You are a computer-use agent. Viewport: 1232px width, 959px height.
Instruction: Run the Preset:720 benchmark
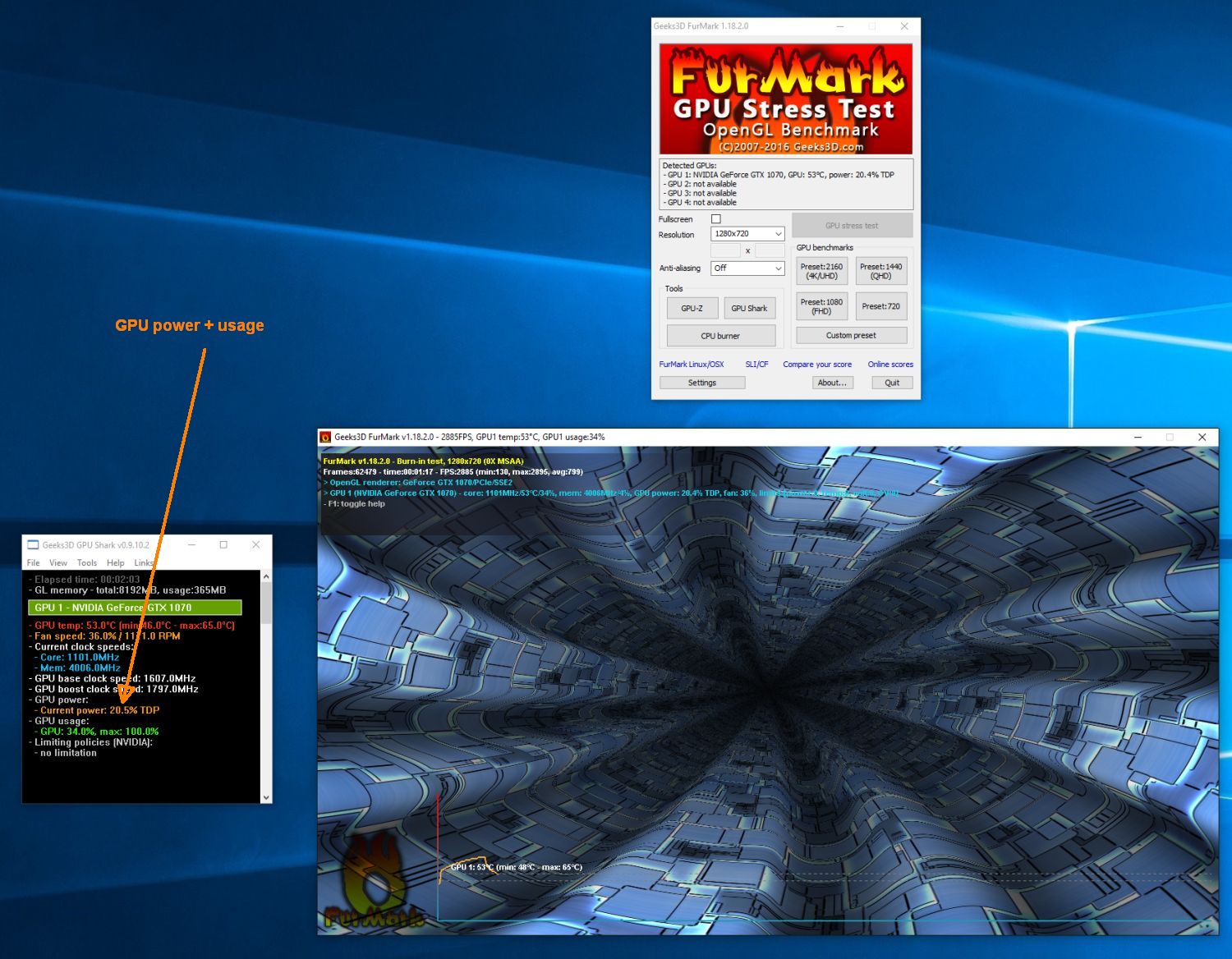coord(881,306)
